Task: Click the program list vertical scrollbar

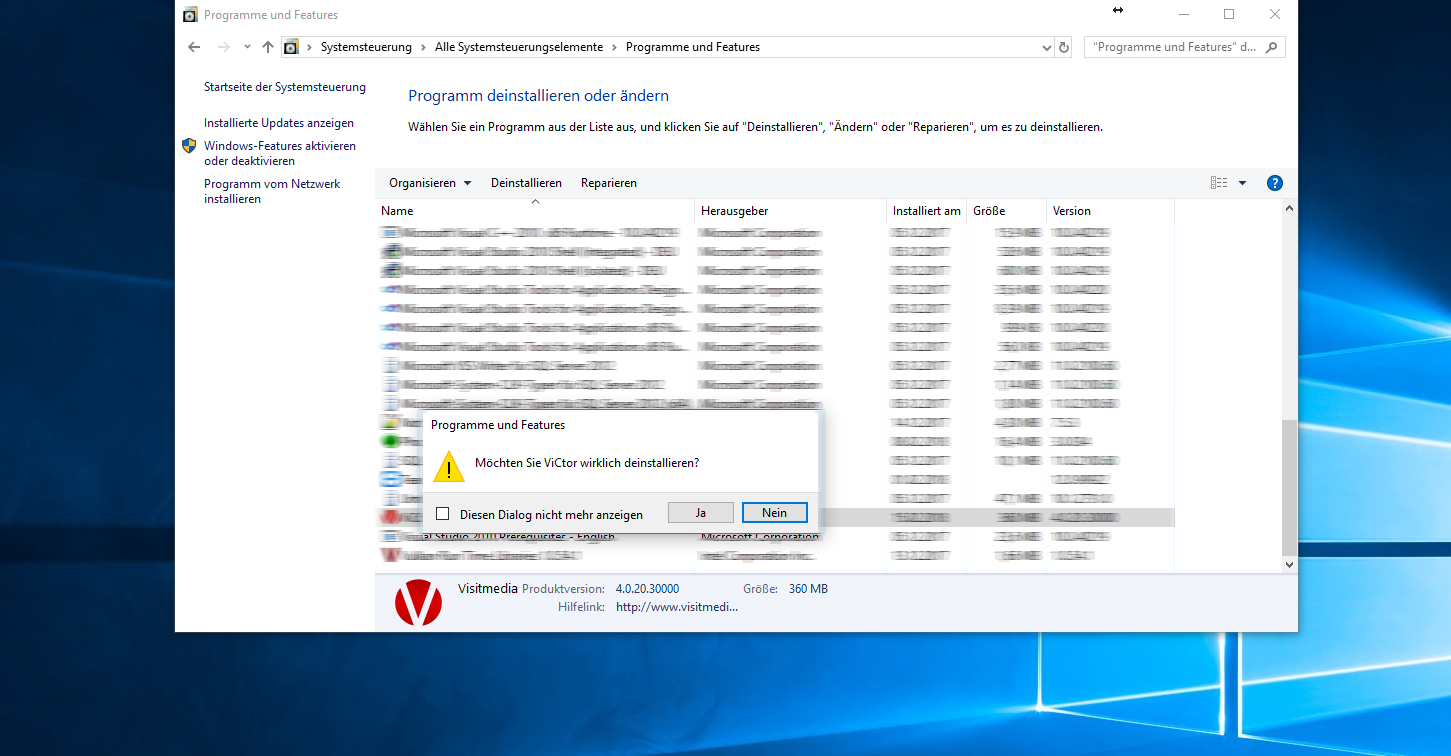Action: [1289, 485]
